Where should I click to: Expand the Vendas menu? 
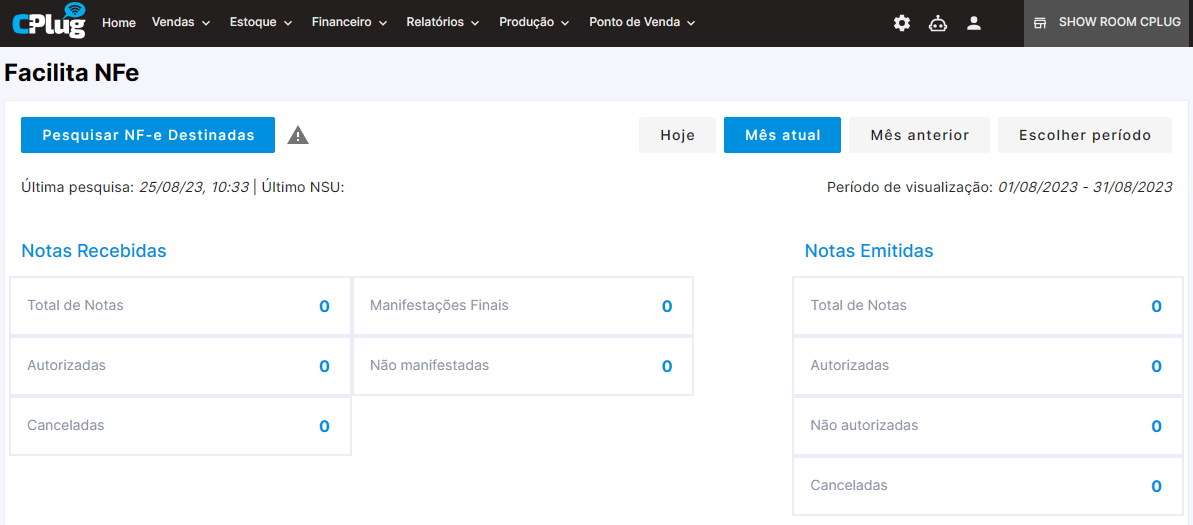pyautogui.click(x=181, y=23)
